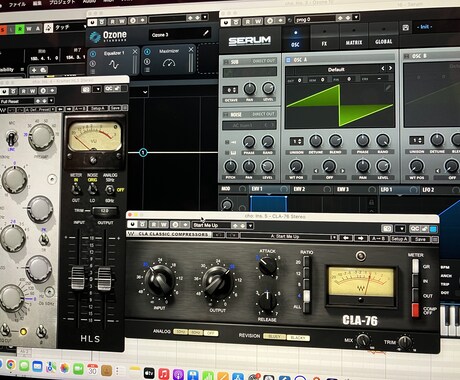Image resolution: width=460 pixels, height=380 pixels.
Task: Select CLA-76 ratio 20 button
Action: click(x=306, y=263)
